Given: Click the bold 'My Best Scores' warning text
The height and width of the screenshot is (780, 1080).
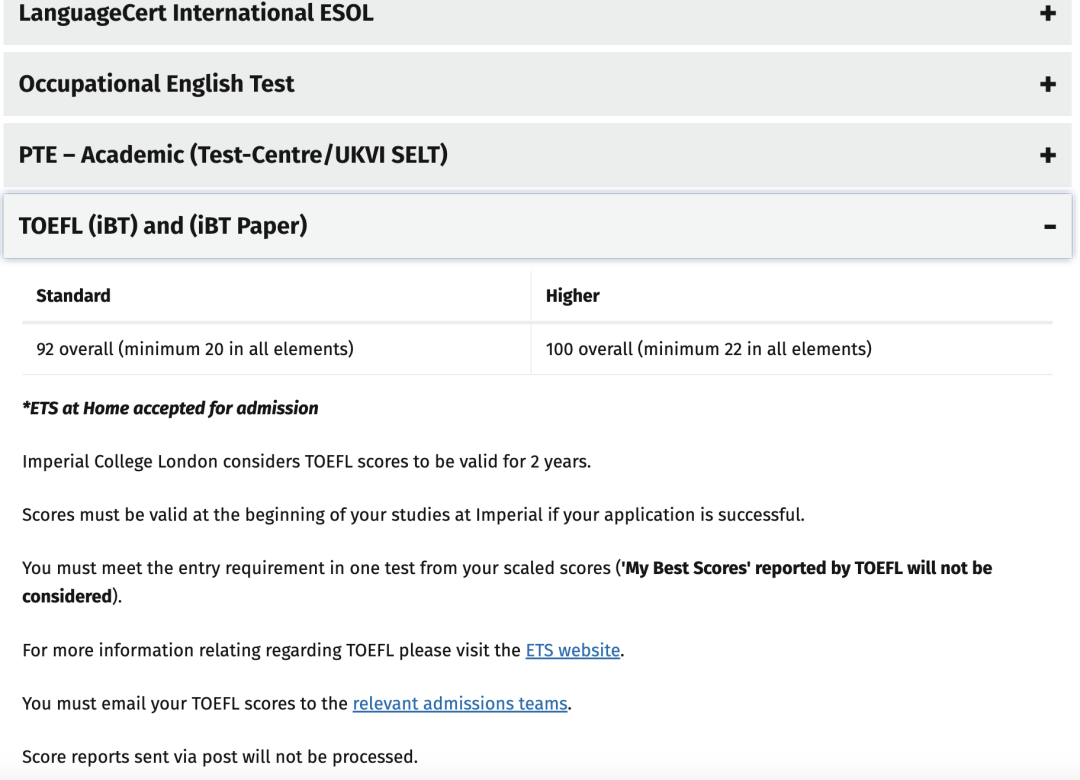Looking at the screenshot, I should coord(806,568).
